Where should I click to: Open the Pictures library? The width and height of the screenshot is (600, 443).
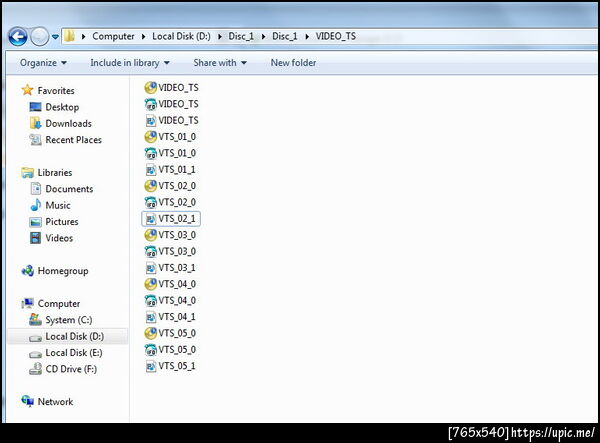click(62, 222)
